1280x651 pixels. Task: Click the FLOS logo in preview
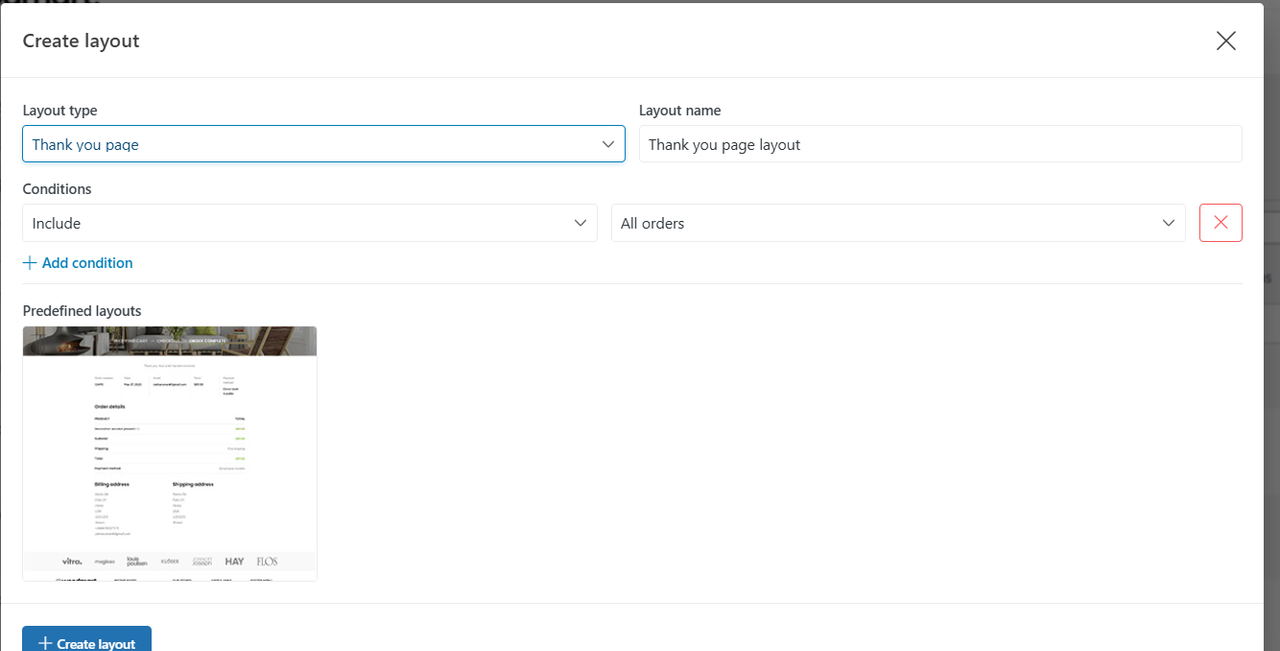pos(267,562)
